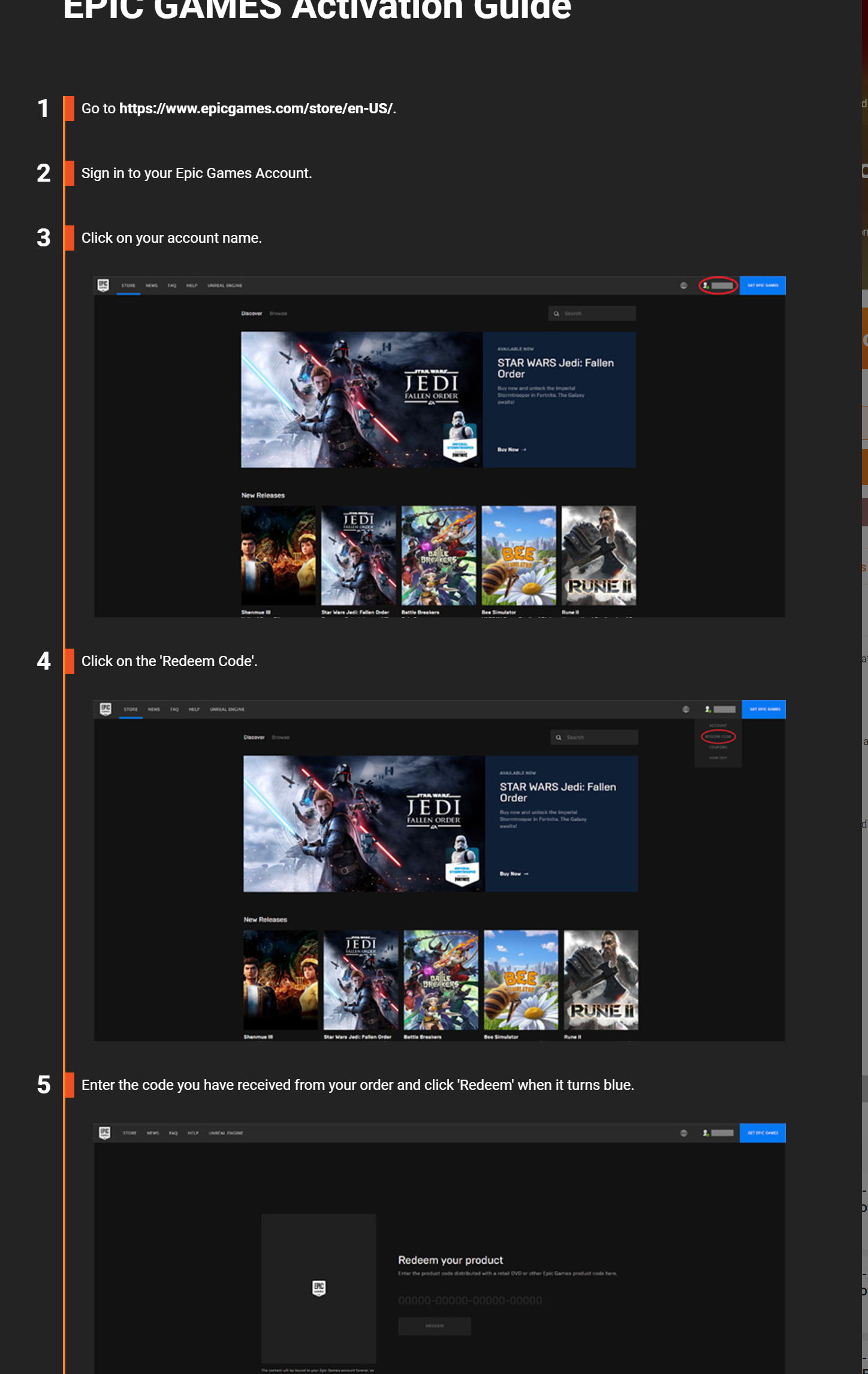Click 'New Releases' heading in step 4 screenshot
This screenshot has height=1374, width=868.
[x=266, y=920]
